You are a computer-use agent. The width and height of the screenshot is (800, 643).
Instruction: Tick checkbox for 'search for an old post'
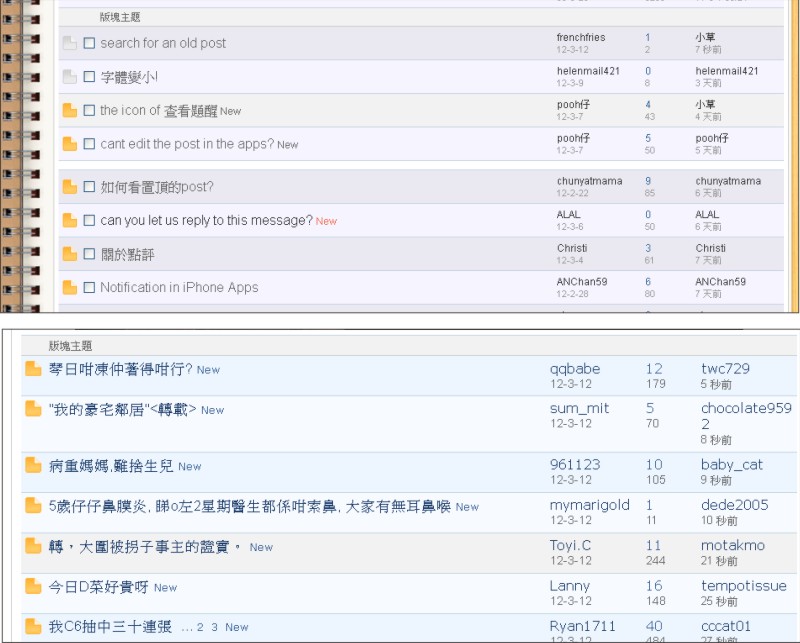tap(89, 43)
